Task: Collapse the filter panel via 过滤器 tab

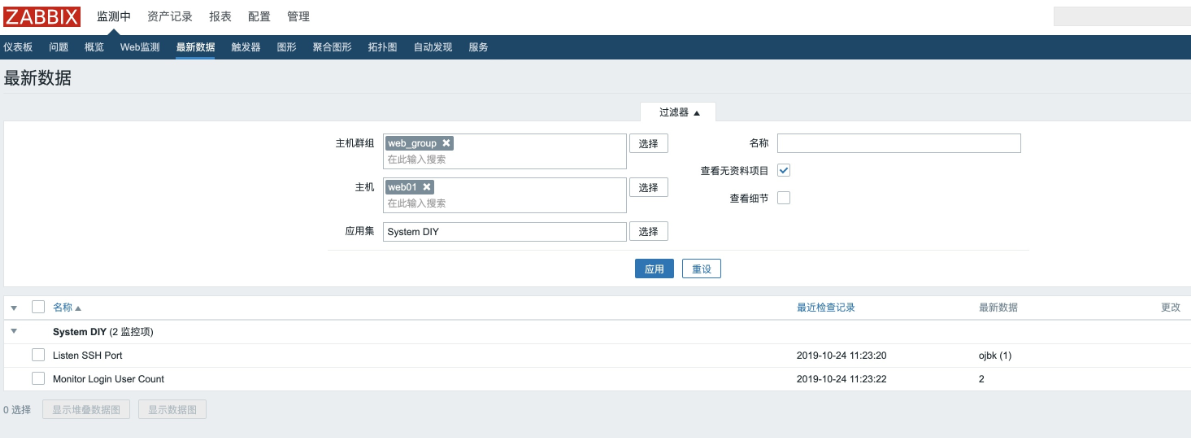Action: (679, 112)
